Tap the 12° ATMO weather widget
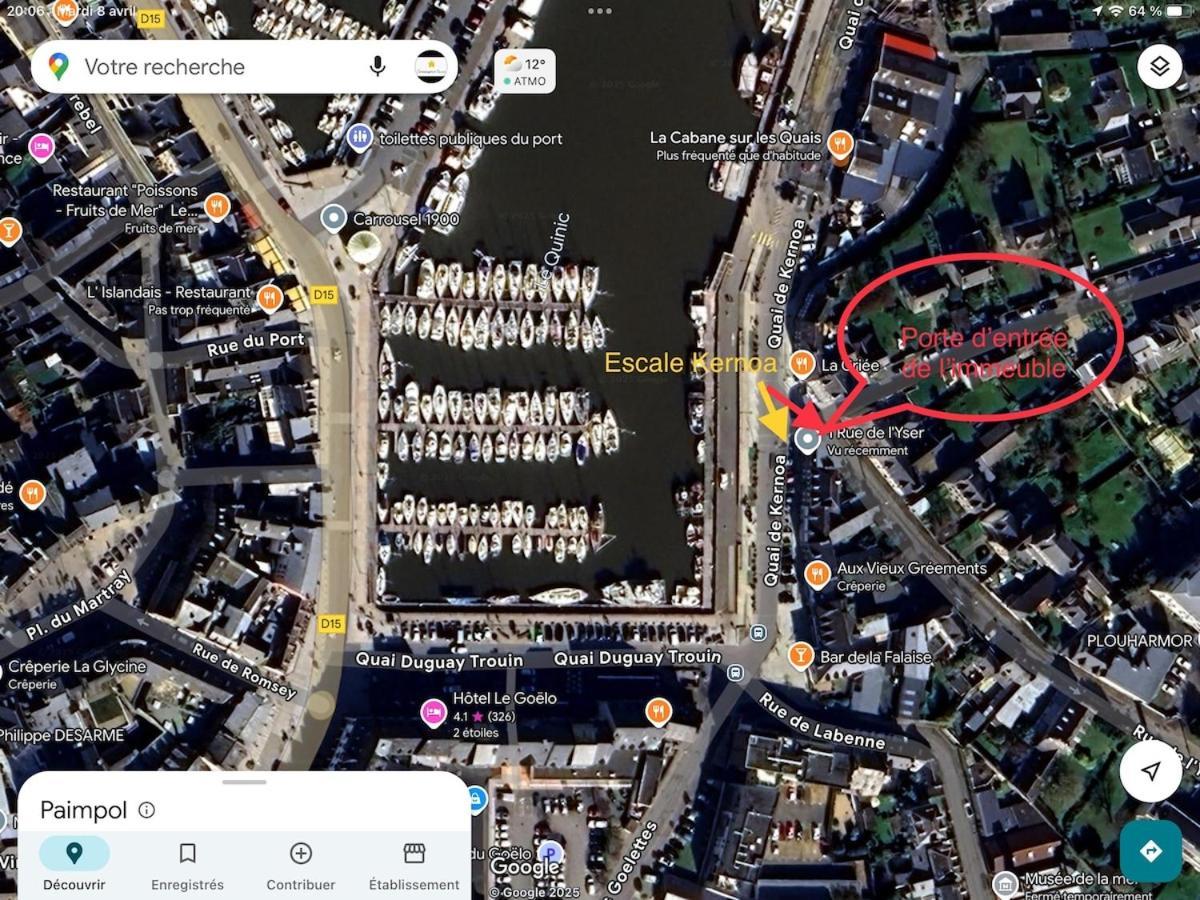 525,71
